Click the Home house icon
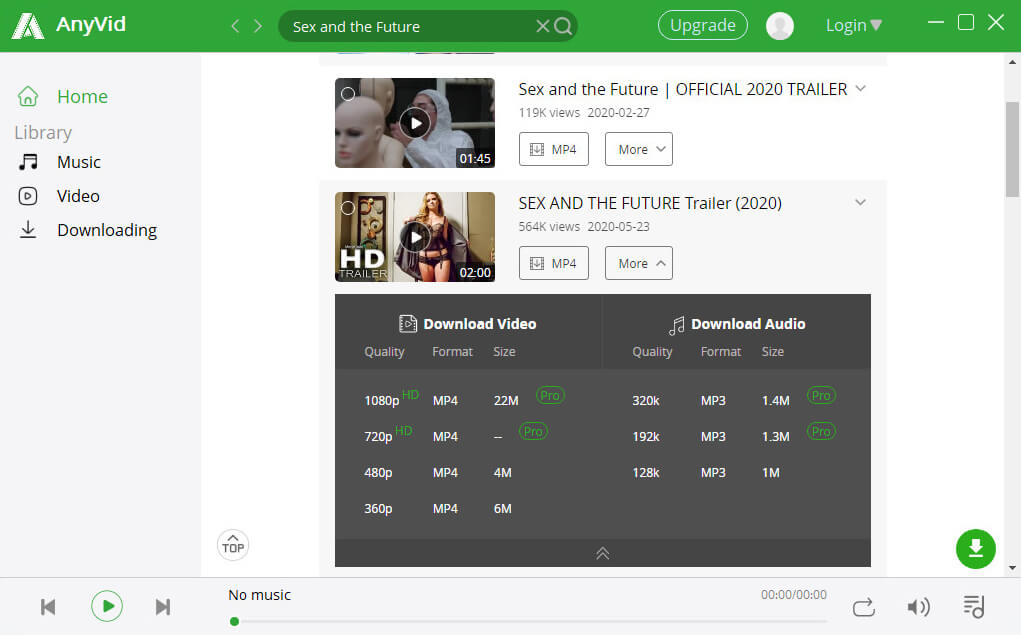1021x635 pixels. tap(28, 96)
